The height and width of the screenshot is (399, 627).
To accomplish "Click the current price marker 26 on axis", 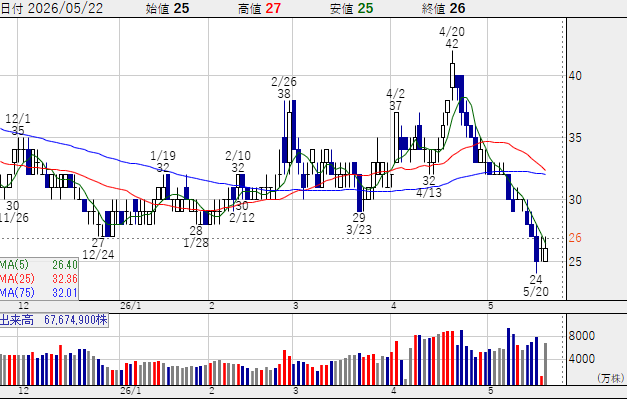I will click(x=575, y=238).
